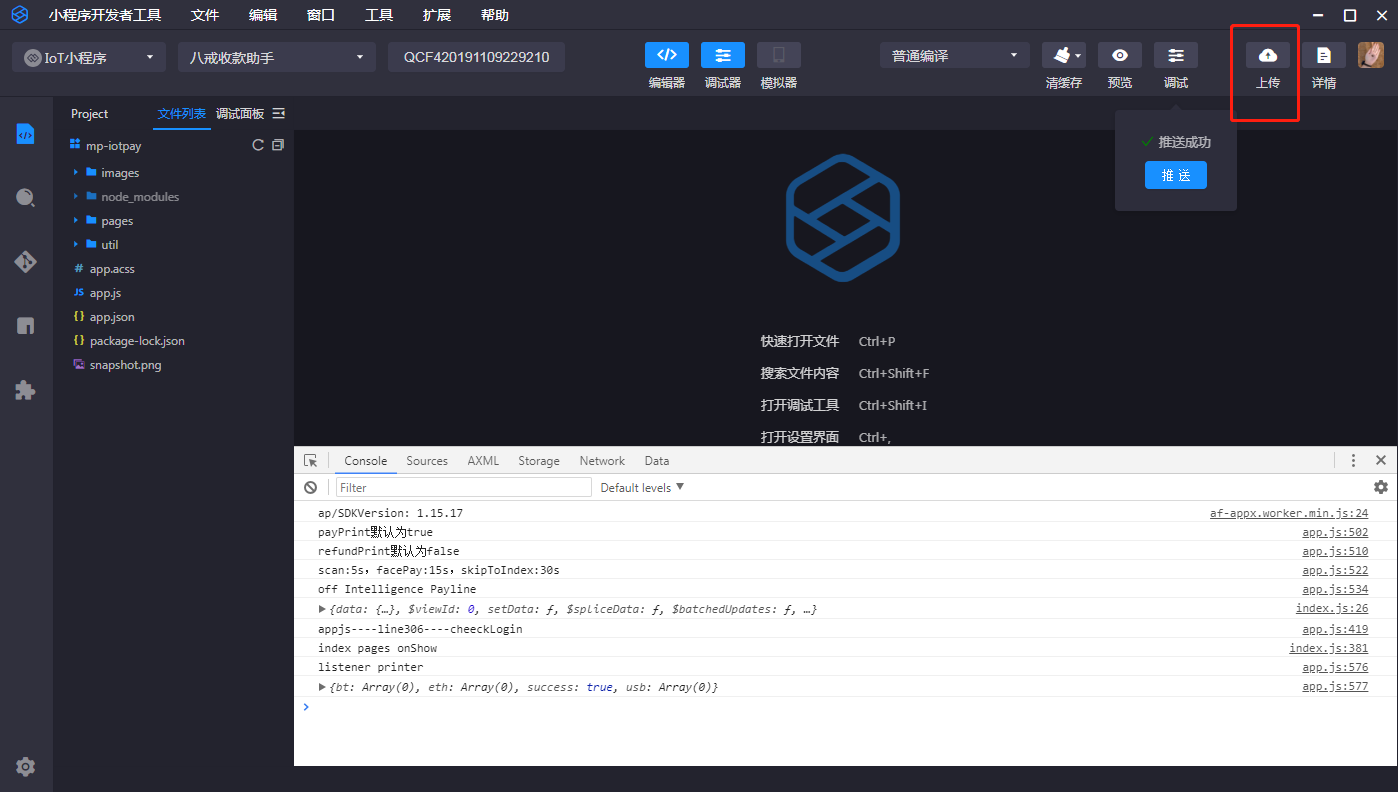Switch to the 文件列表 tab
Viewport: 1398px width, 792px height.
click(x=182, y=113)
